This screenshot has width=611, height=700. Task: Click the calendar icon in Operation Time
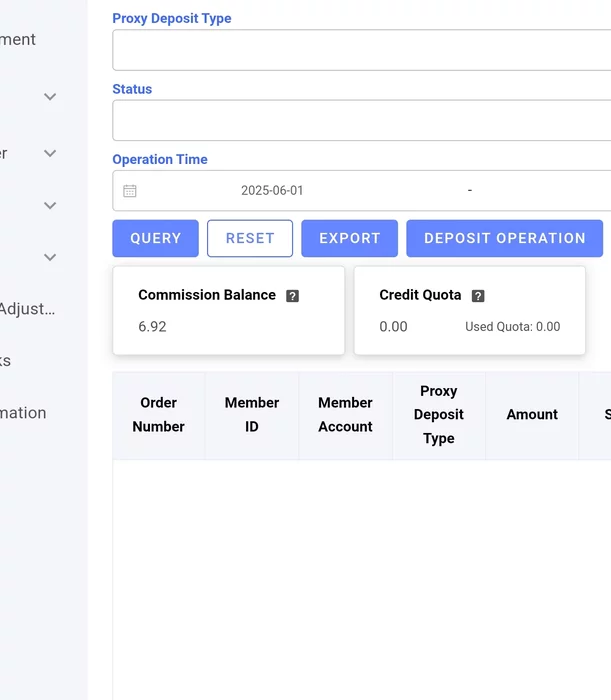click(x=130, y=191)
